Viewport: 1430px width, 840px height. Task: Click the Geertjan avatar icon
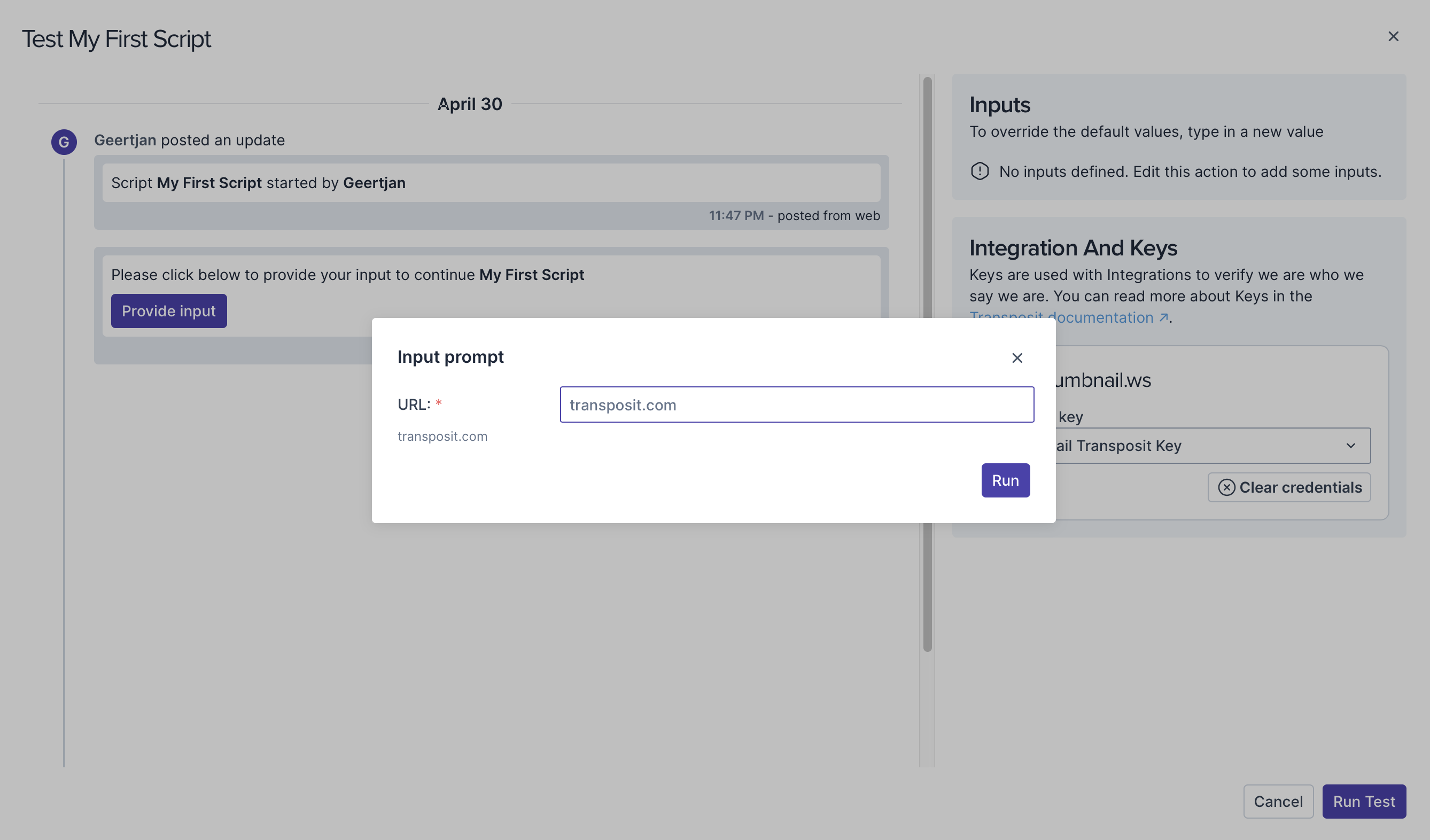pos(64,142)
